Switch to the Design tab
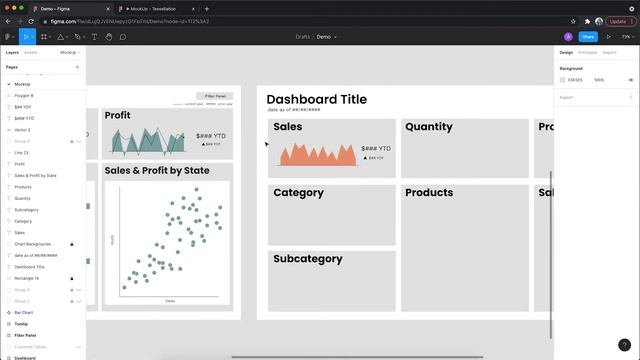 [566, 53]
